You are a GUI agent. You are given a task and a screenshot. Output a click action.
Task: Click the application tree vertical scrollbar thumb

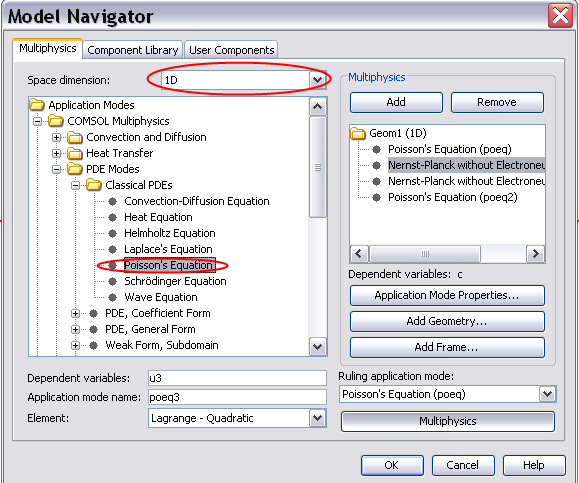[x=318, y=167]
